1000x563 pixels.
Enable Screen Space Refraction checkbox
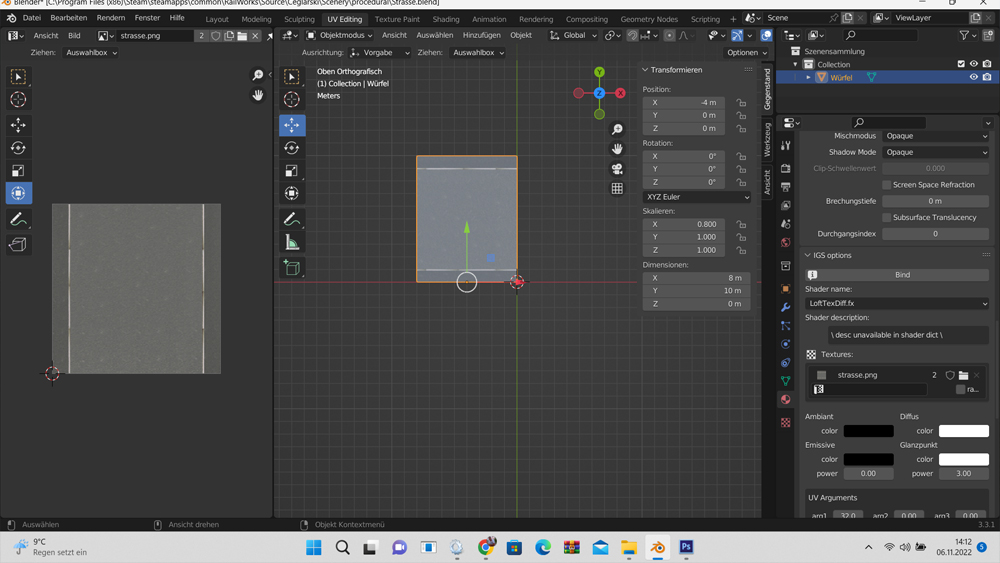click(887, 185)
